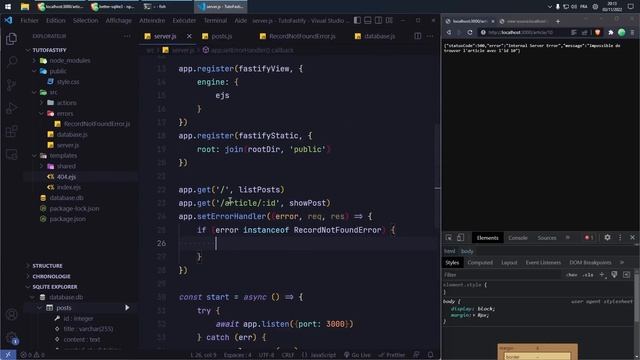Open a new browser tab
The image size is (640, 360).
tap(558, 21)
